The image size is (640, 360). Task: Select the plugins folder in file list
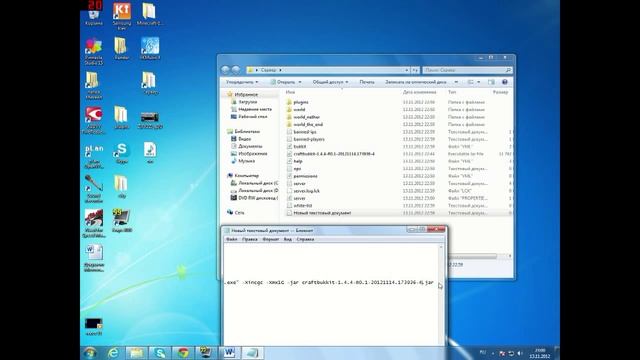point(301,102)
